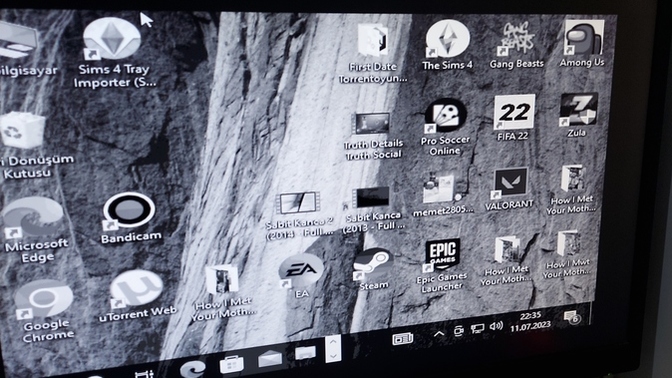Open the network status tray icon
This screenshot has width=672, height=378.
coord(477,328)
